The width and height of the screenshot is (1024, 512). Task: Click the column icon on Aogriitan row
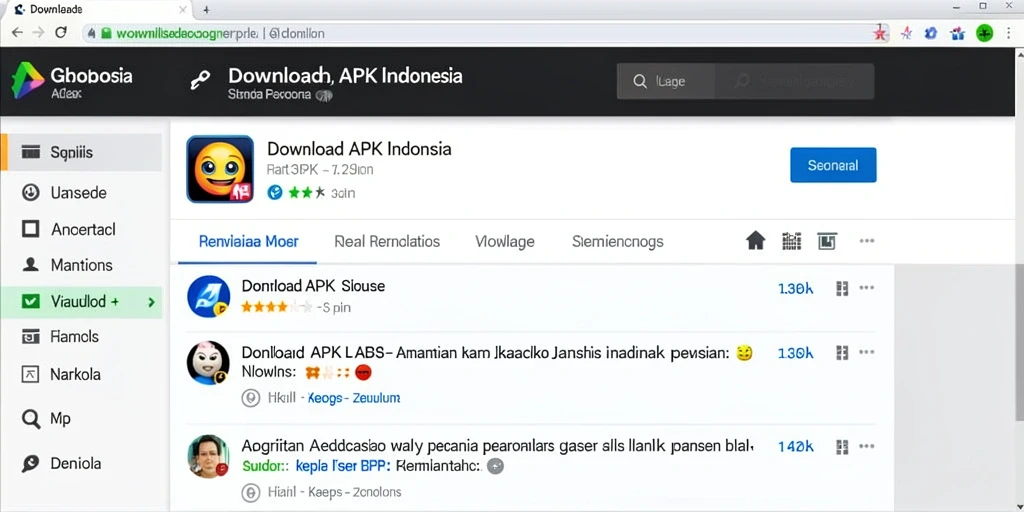click(x=842, y=447)
